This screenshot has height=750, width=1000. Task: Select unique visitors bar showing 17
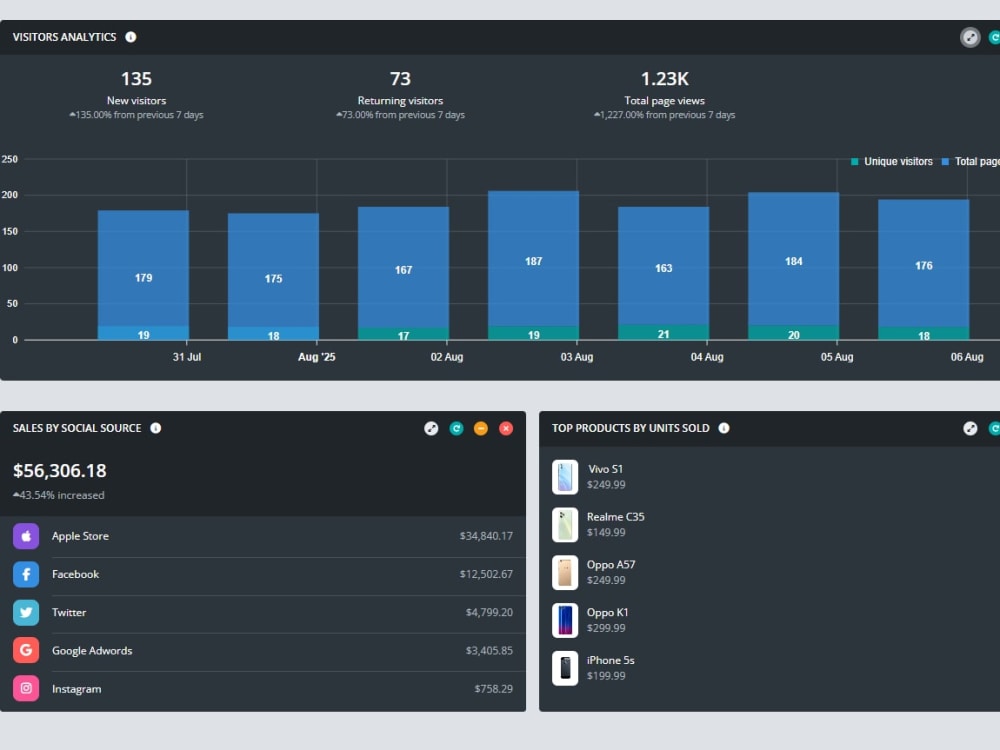[404, 334]
